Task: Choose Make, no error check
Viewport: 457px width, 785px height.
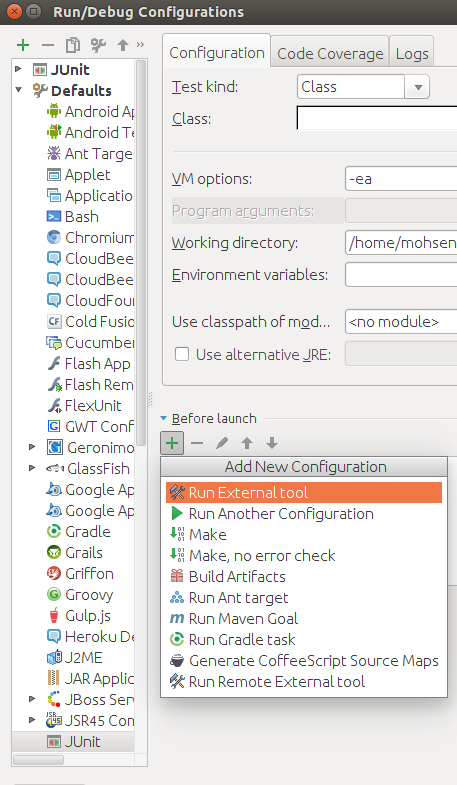Action: (x=304, y=556)
